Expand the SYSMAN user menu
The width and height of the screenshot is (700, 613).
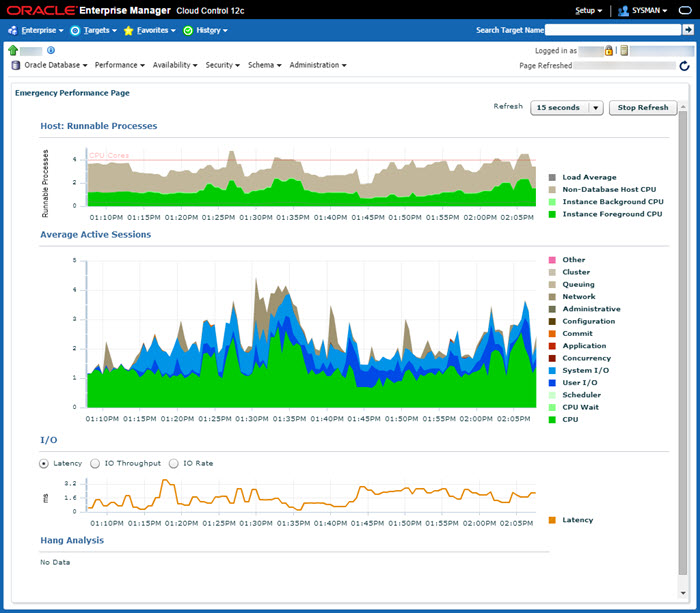(650, 10)
